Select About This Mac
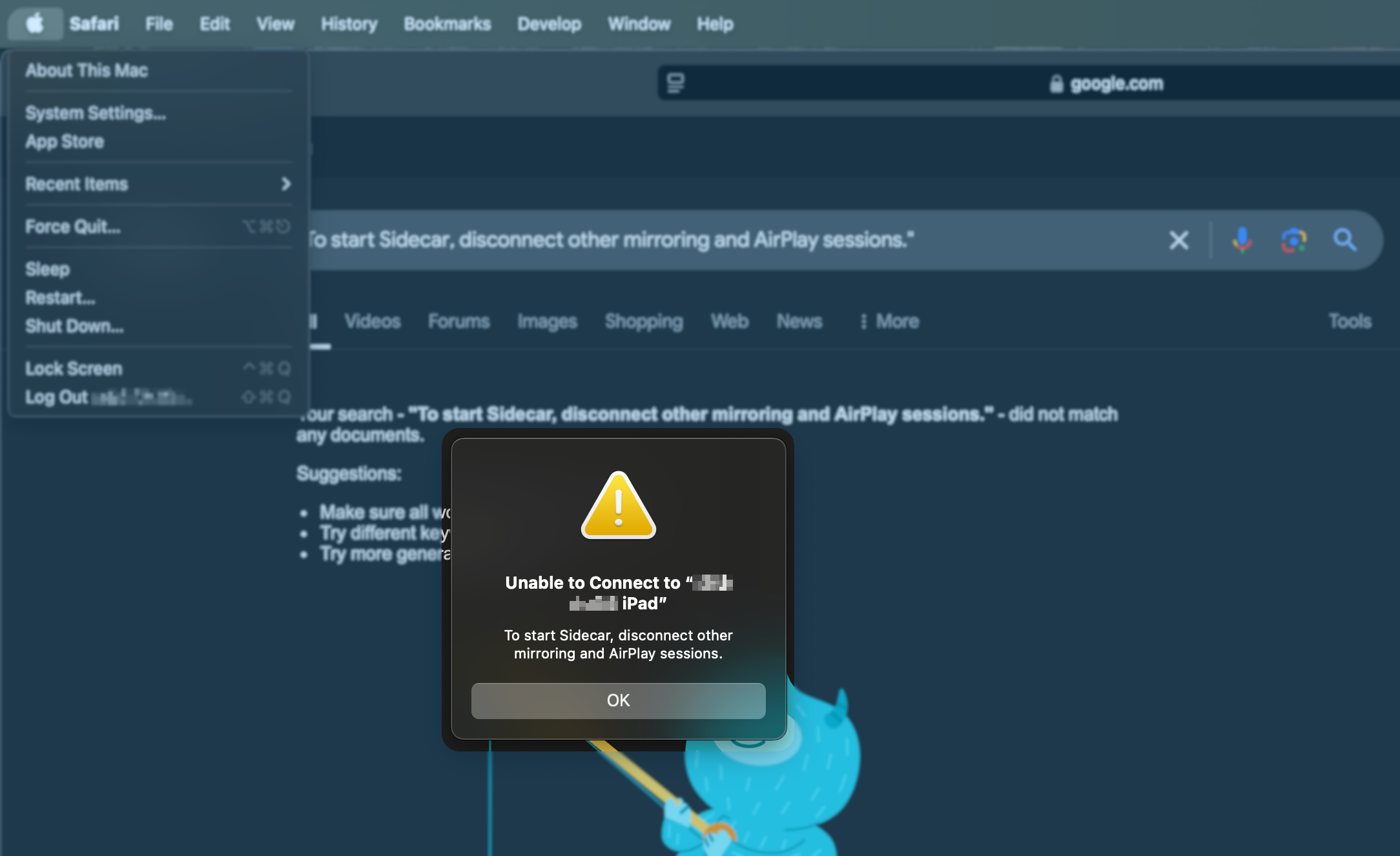 pos(159,70)
